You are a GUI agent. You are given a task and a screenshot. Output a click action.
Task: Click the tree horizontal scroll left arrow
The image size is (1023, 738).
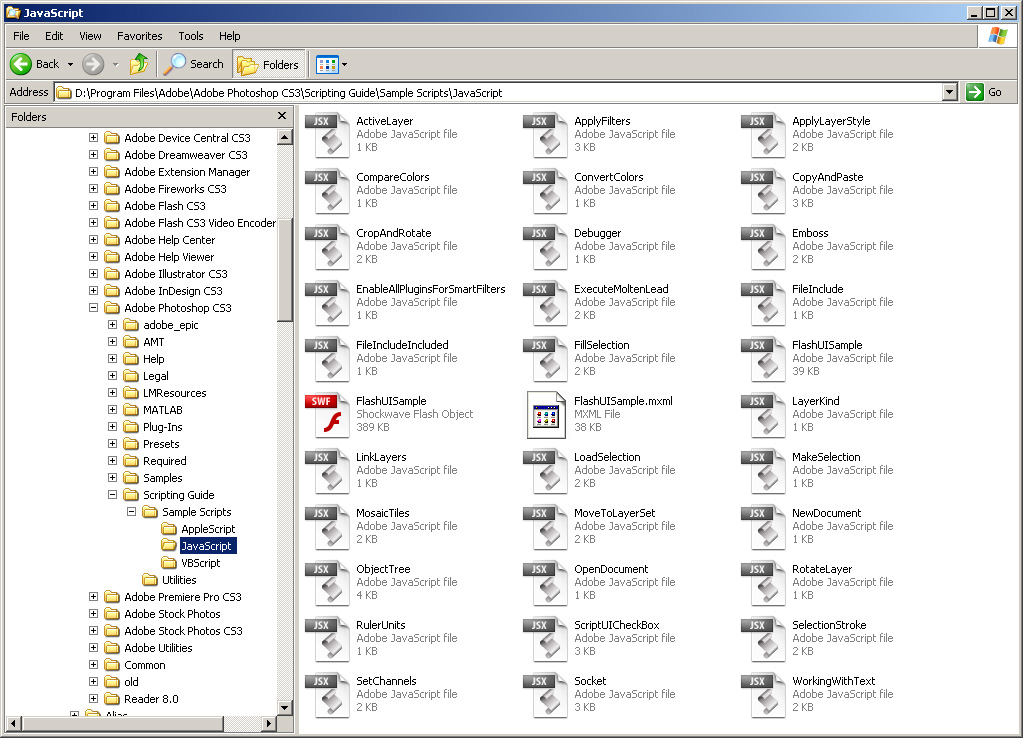click(13, 723)
